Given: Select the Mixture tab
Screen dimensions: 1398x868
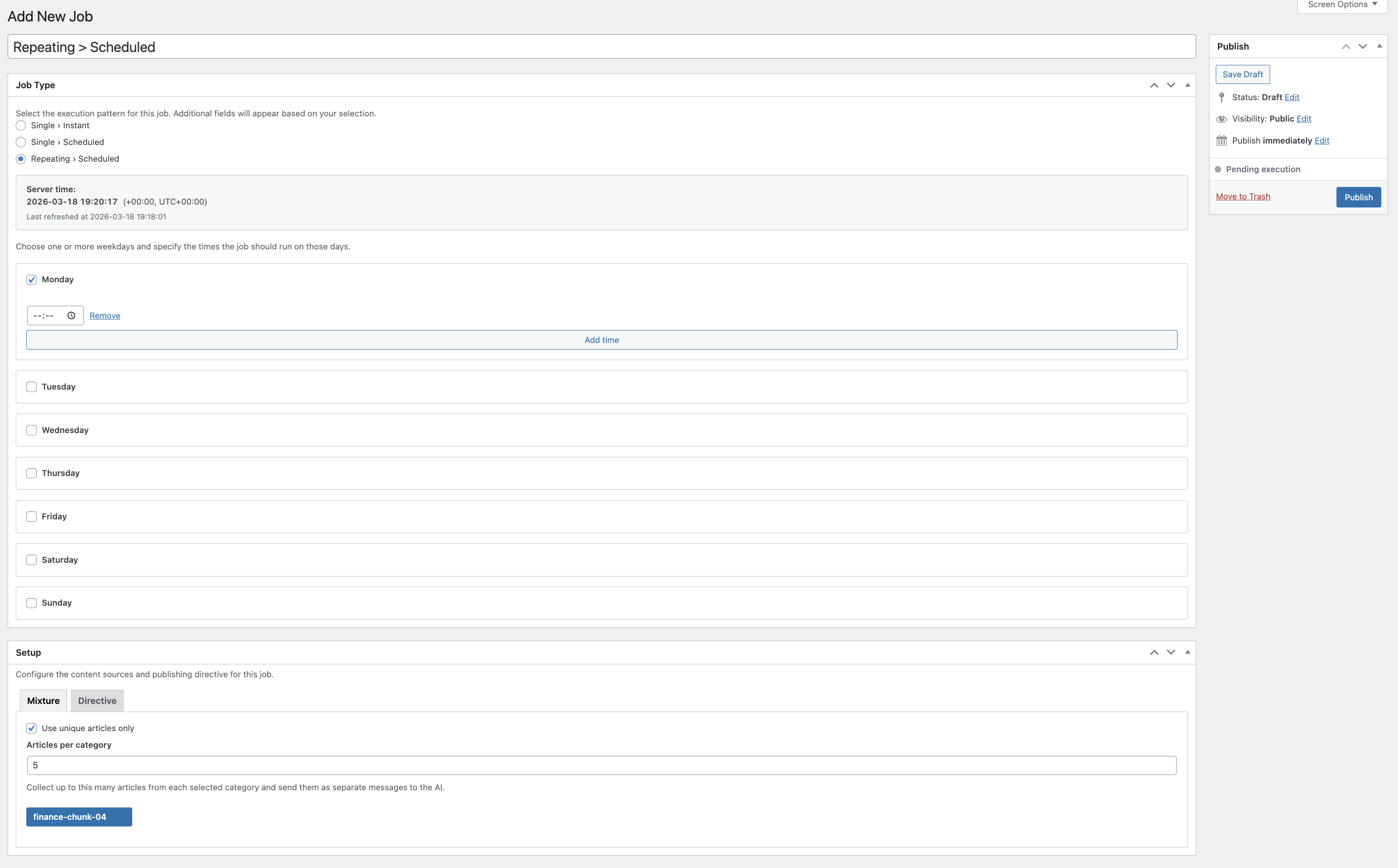Looking at the screenshot, I should point(42,701).
